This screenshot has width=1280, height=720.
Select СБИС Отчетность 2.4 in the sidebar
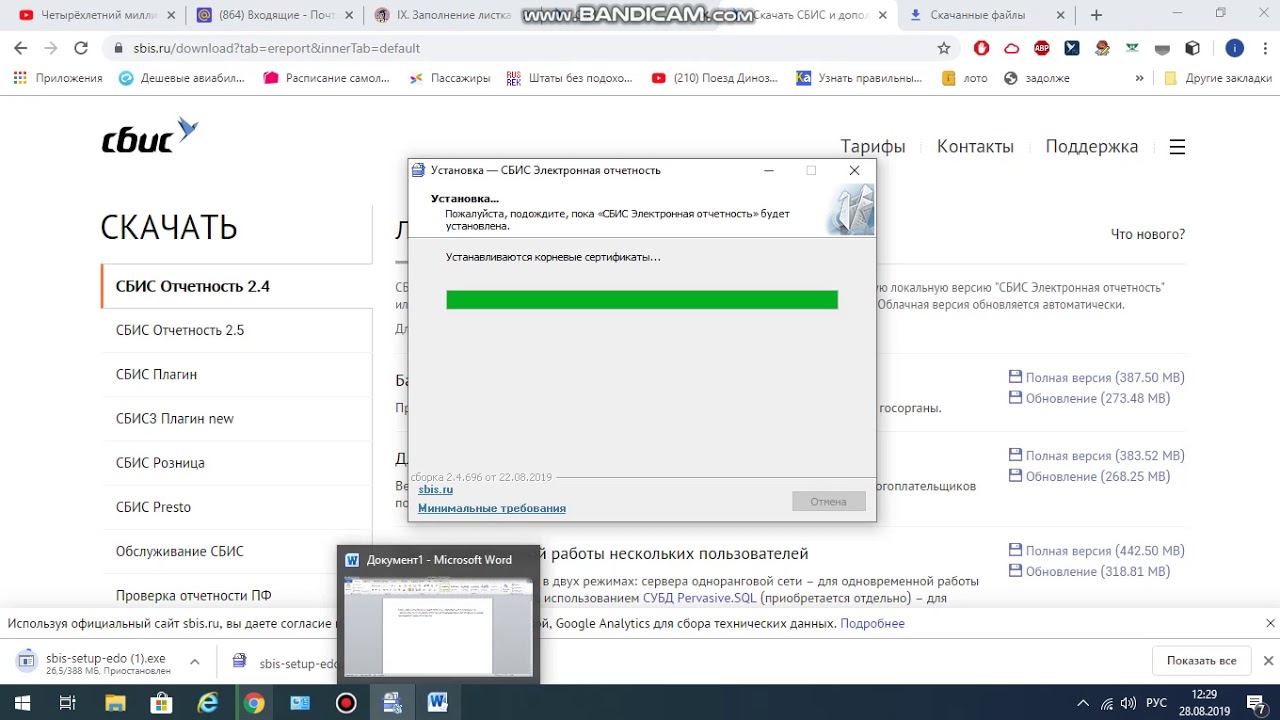(x=237, y=286)
